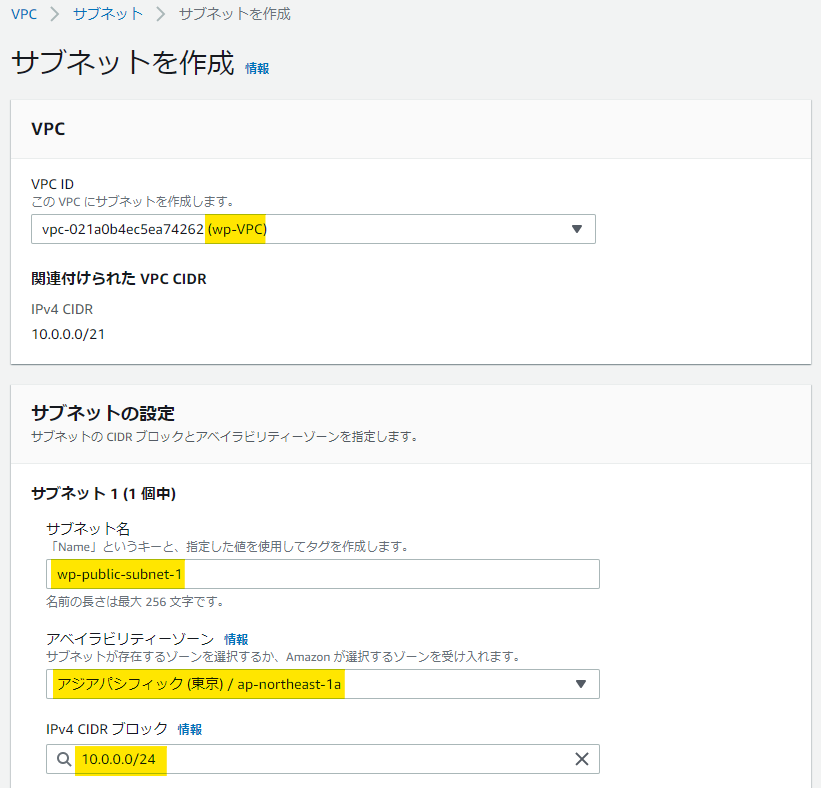The image size is (821, 788).
Task: Click the 関連付けられた VPC CIDR heading
Action: 119,279
